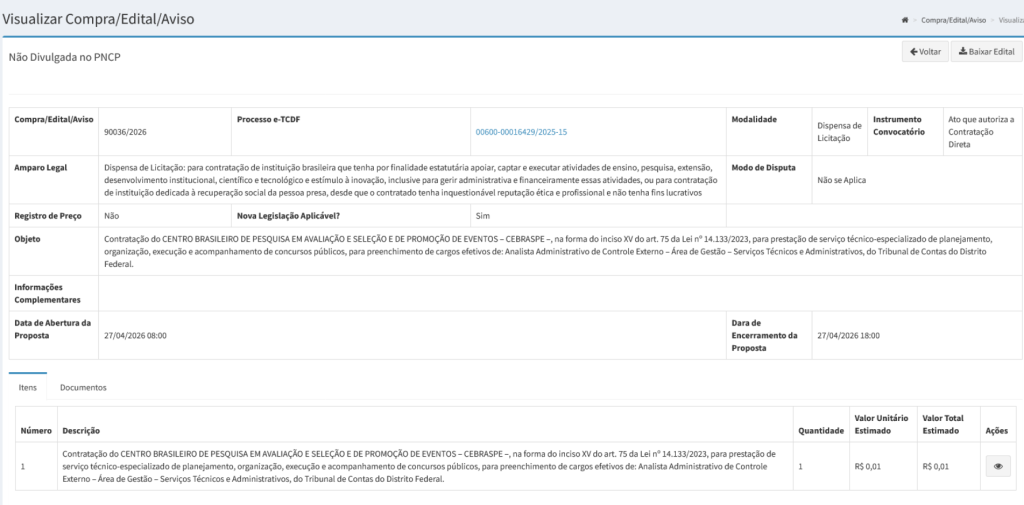Click purchase number 90036/2026

tap(125, 132)
